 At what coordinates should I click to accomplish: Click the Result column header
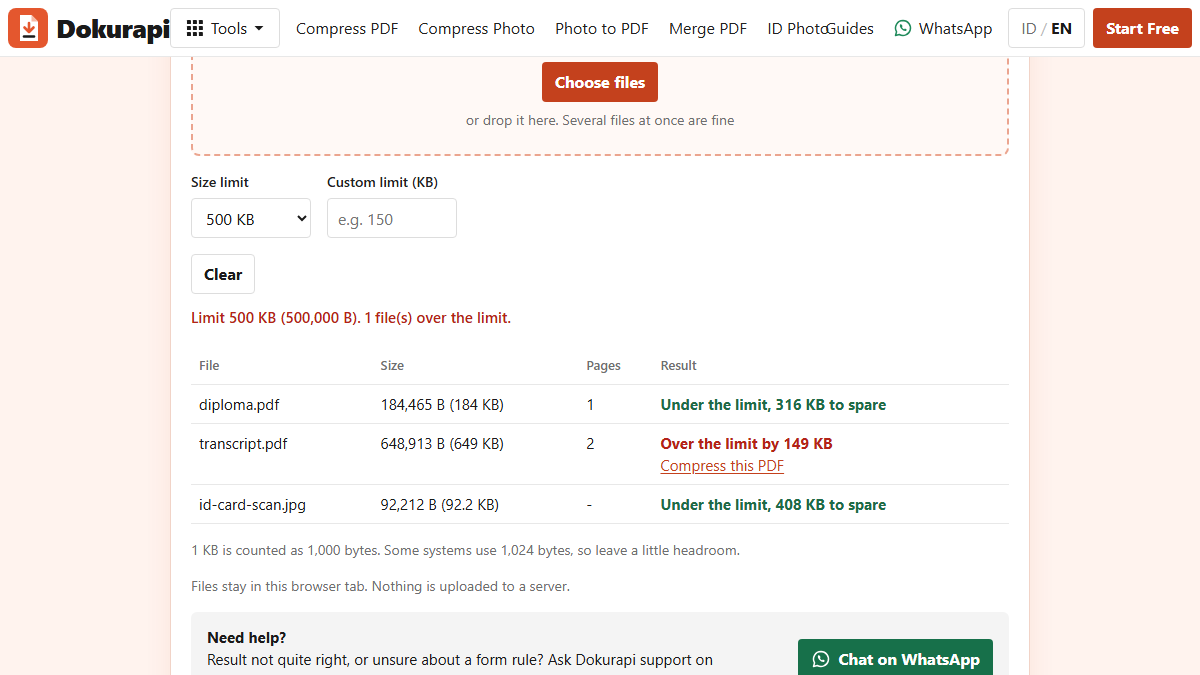point(678,365)
